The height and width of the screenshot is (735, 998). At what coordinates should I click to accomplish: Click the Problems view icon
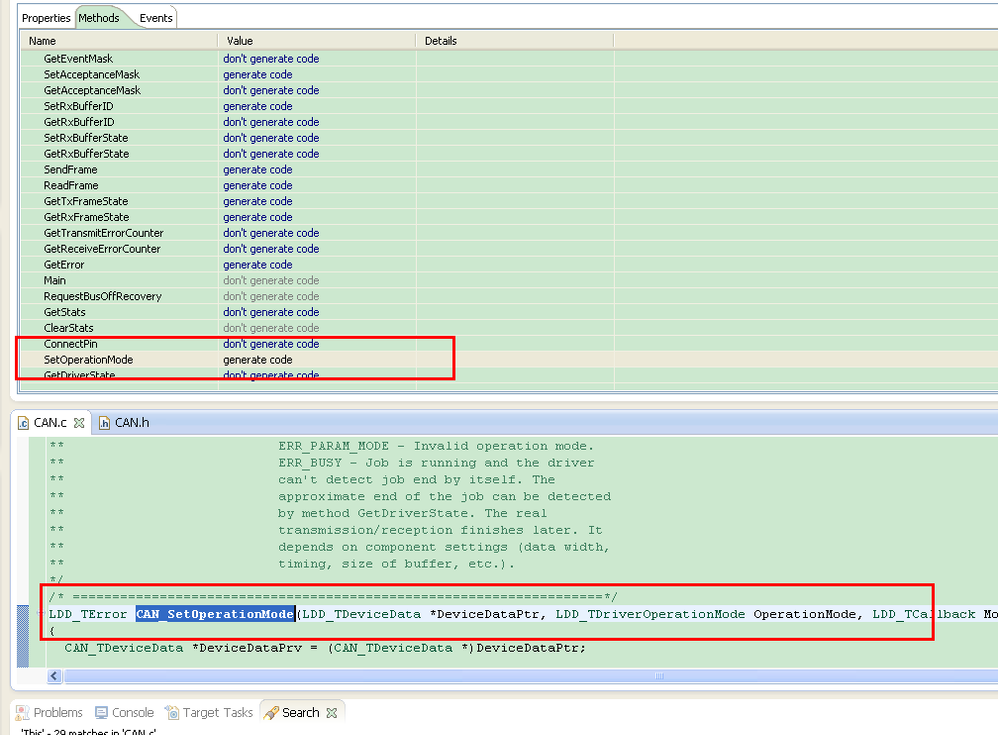tap(22, 713)
